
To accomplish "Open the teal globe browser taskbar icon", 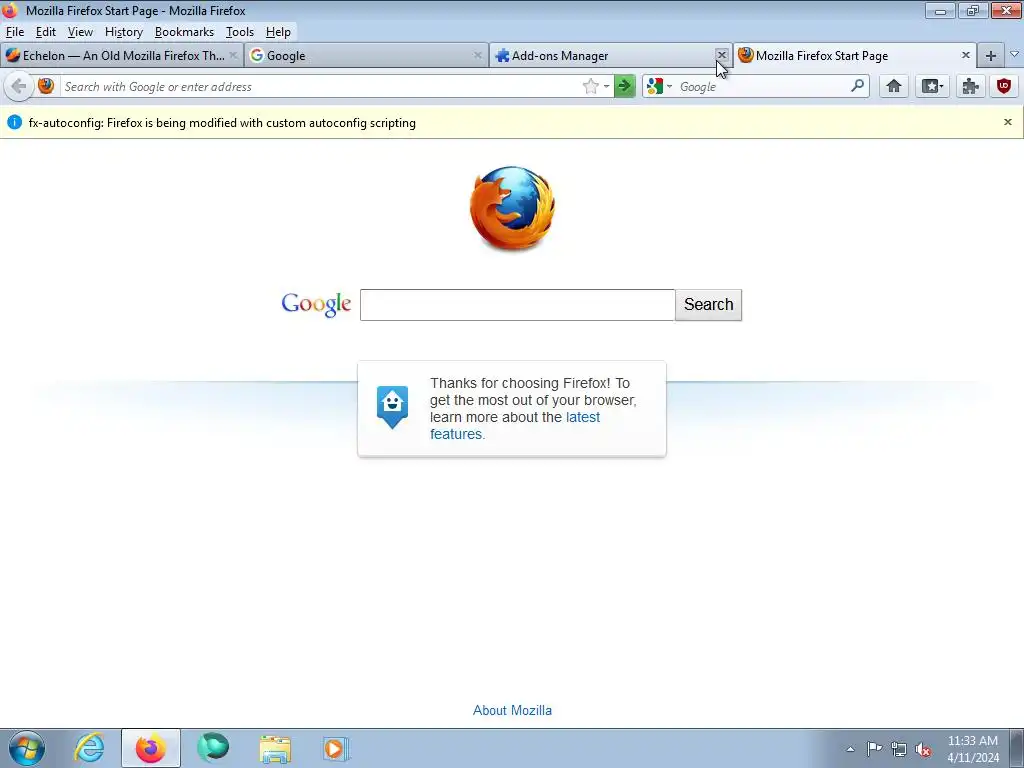I will [213, 748].
